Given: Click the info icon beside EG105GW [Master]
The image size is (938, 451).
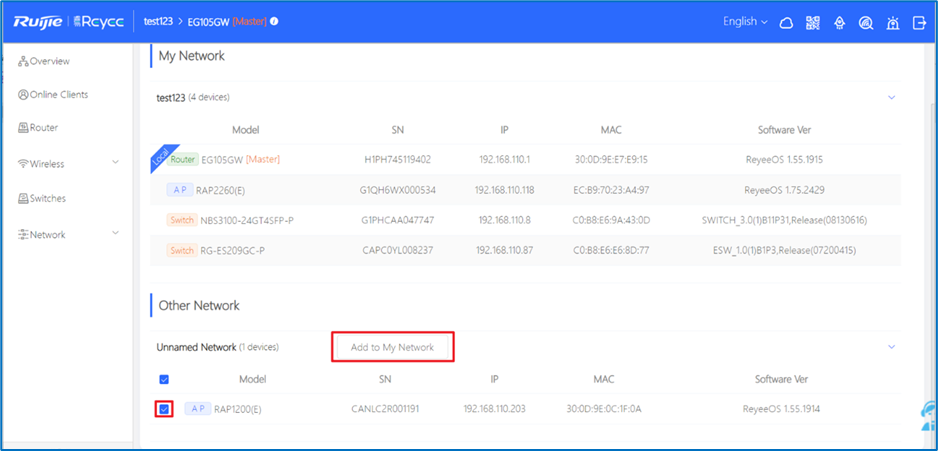Looking at the screenshot, I should 275,21.
